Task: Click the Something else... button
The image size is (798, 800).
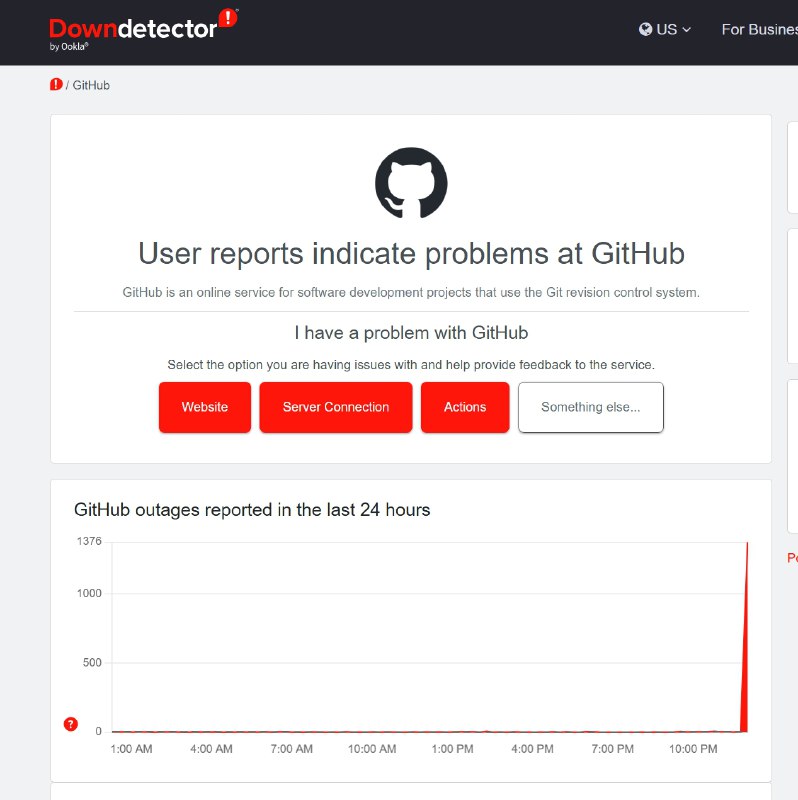Action: tap(591, 407)
